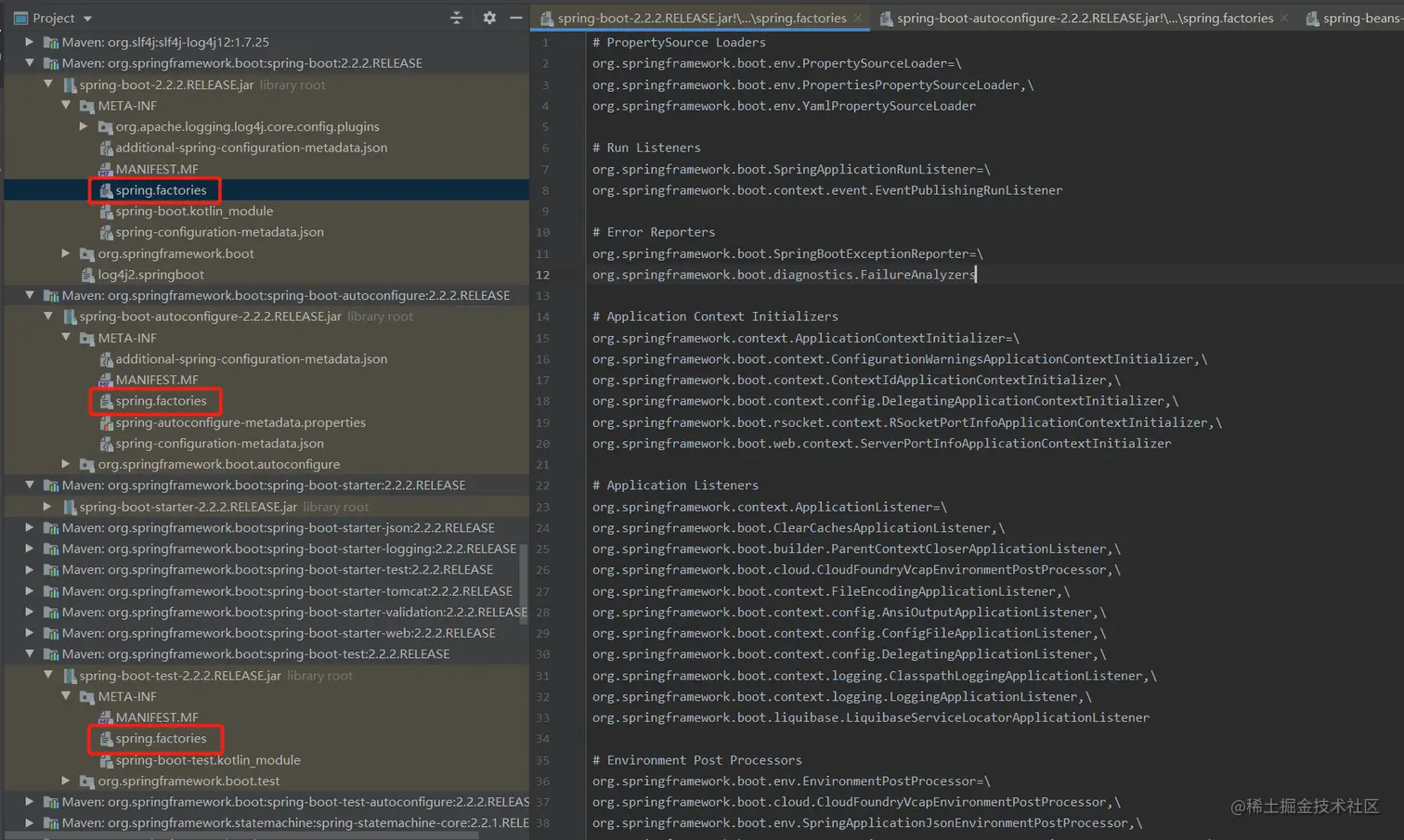Click additional-spring-configuration-metadata.json icon in spring-boot
This screenshot has width=1404, height=840.
pos(106,148)
